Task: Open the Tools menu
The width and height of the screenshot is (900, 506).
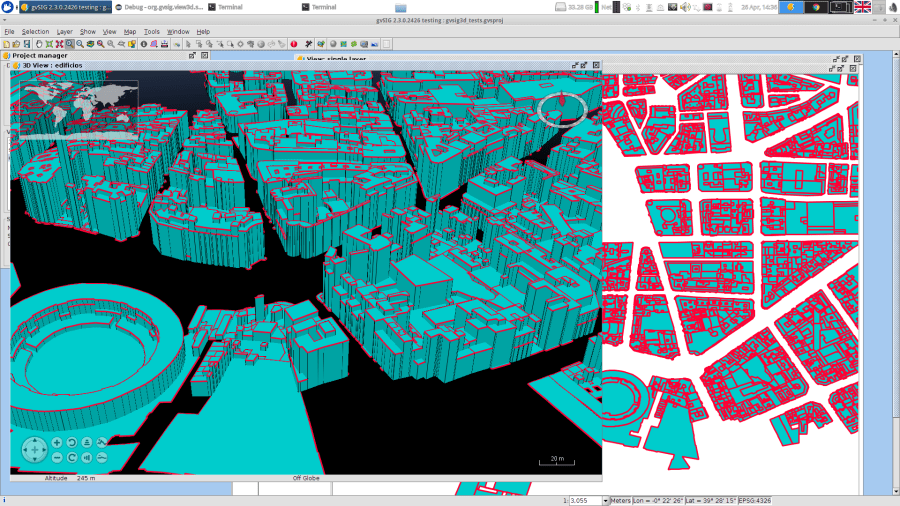Action: tap(151, 31)
